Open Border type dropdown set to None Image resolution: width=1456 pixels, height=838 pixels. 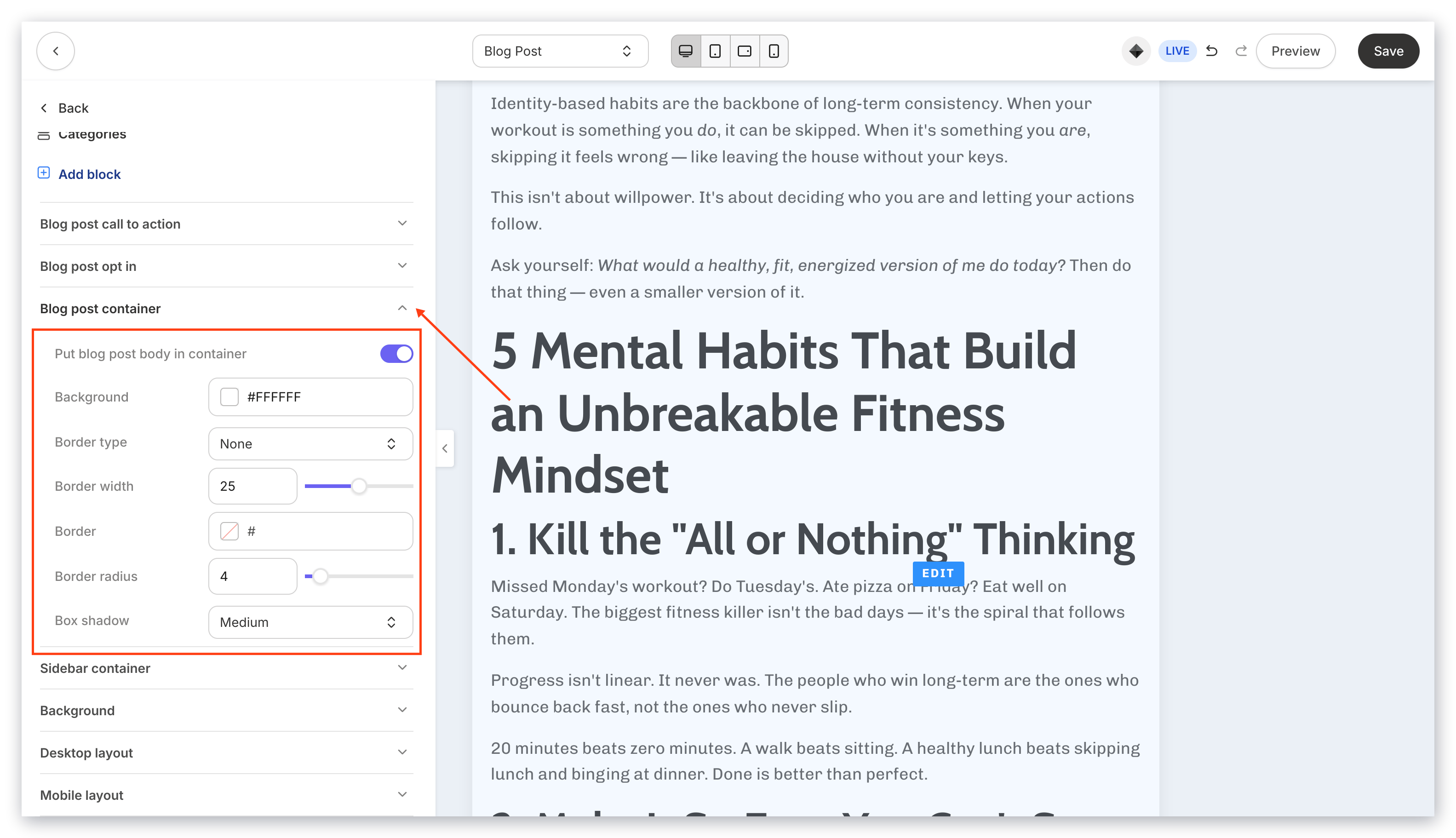point(310,444)
